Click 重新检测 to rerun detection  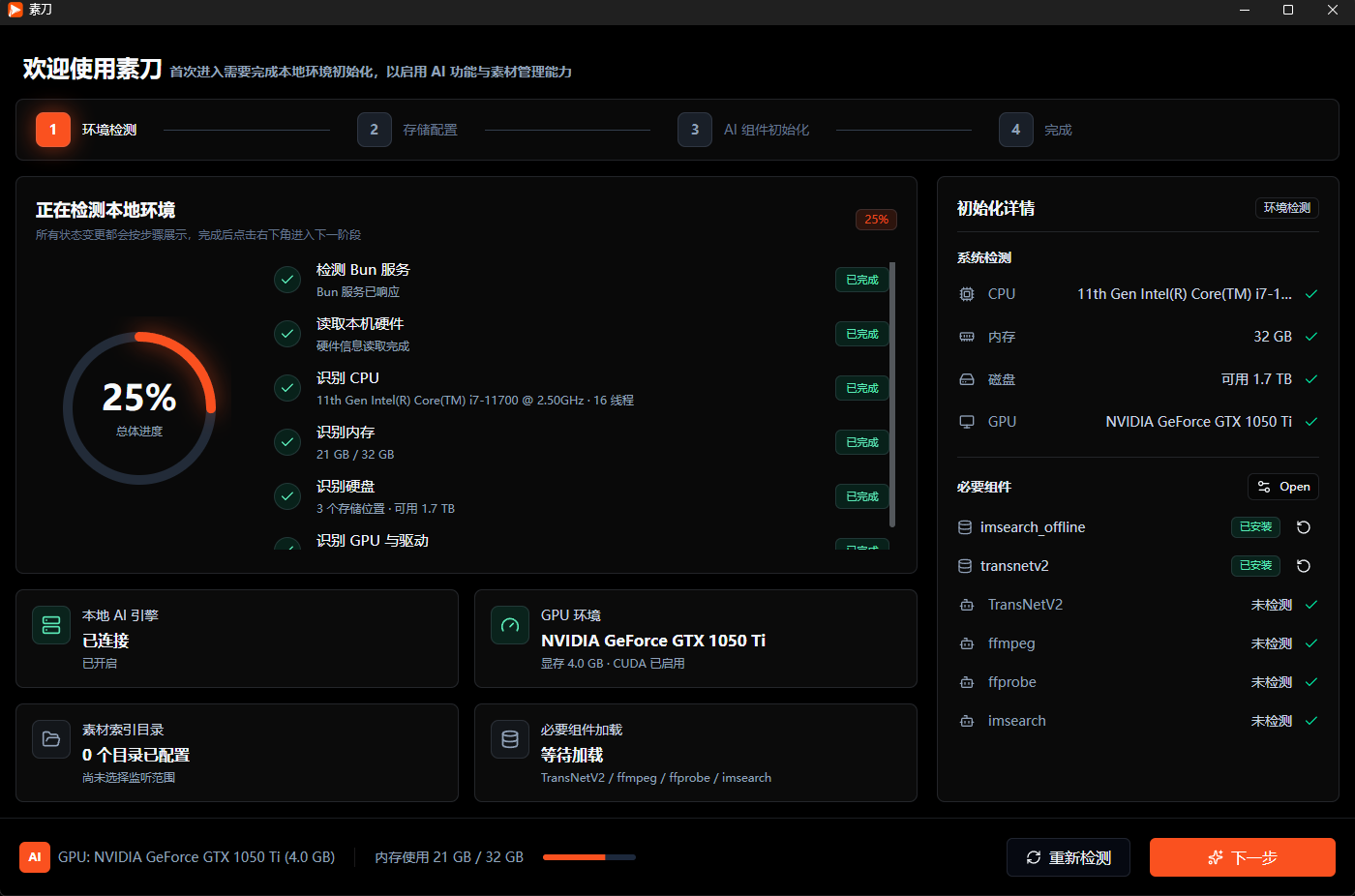point(1069,857)
